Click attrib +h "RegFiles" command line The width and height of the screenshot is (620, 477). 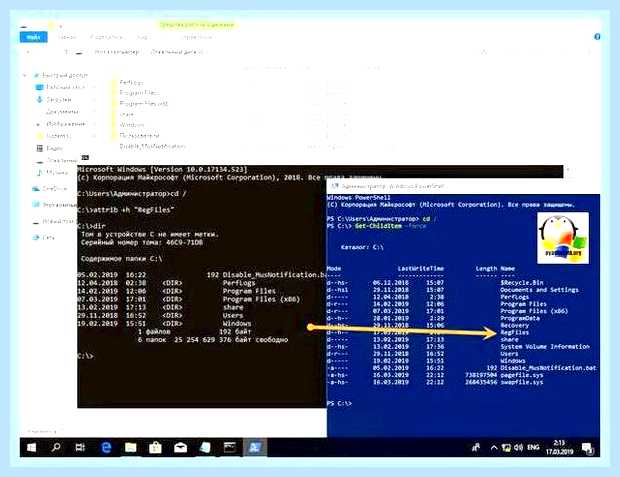tap(125, 210)
